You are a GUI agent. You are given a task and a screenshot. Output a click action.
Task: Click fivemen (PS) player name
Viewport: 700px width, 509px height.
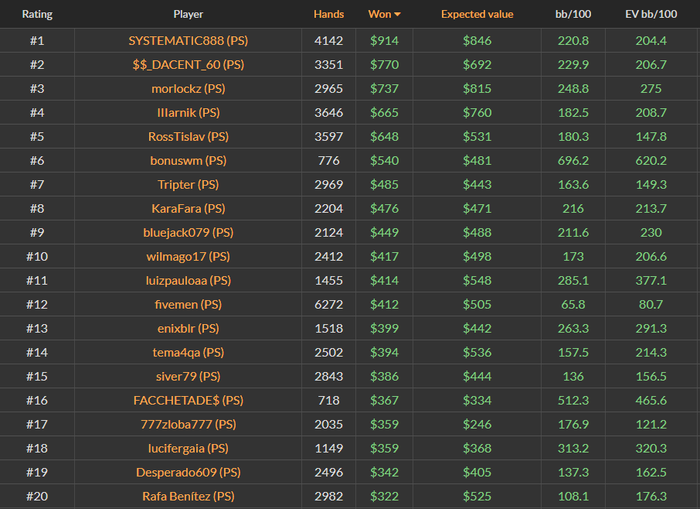coord(188,305)
